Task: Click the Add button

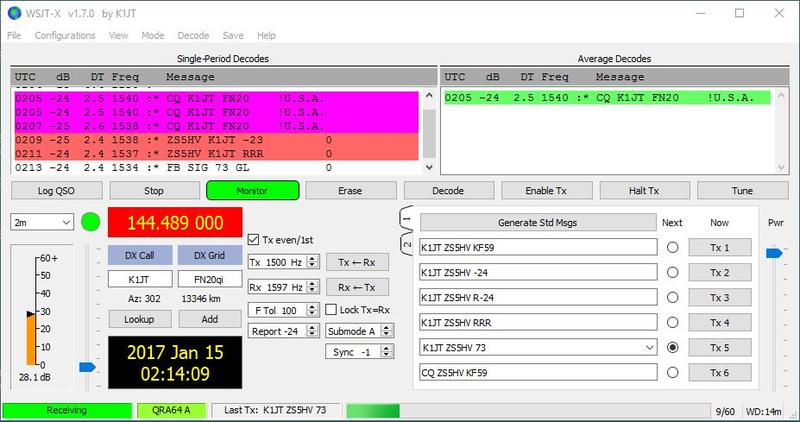Action: coord(210,319)
